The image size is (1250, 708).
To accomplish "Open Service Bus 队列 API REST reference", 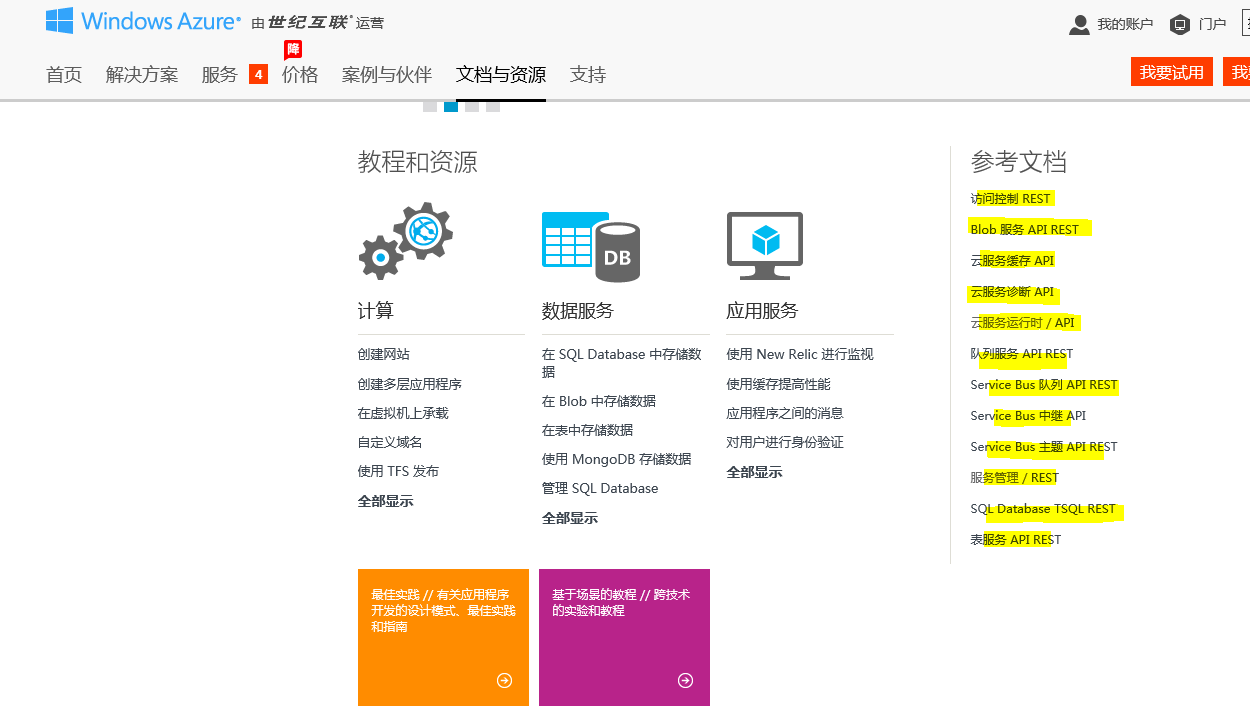I will tap(1044, 384).
